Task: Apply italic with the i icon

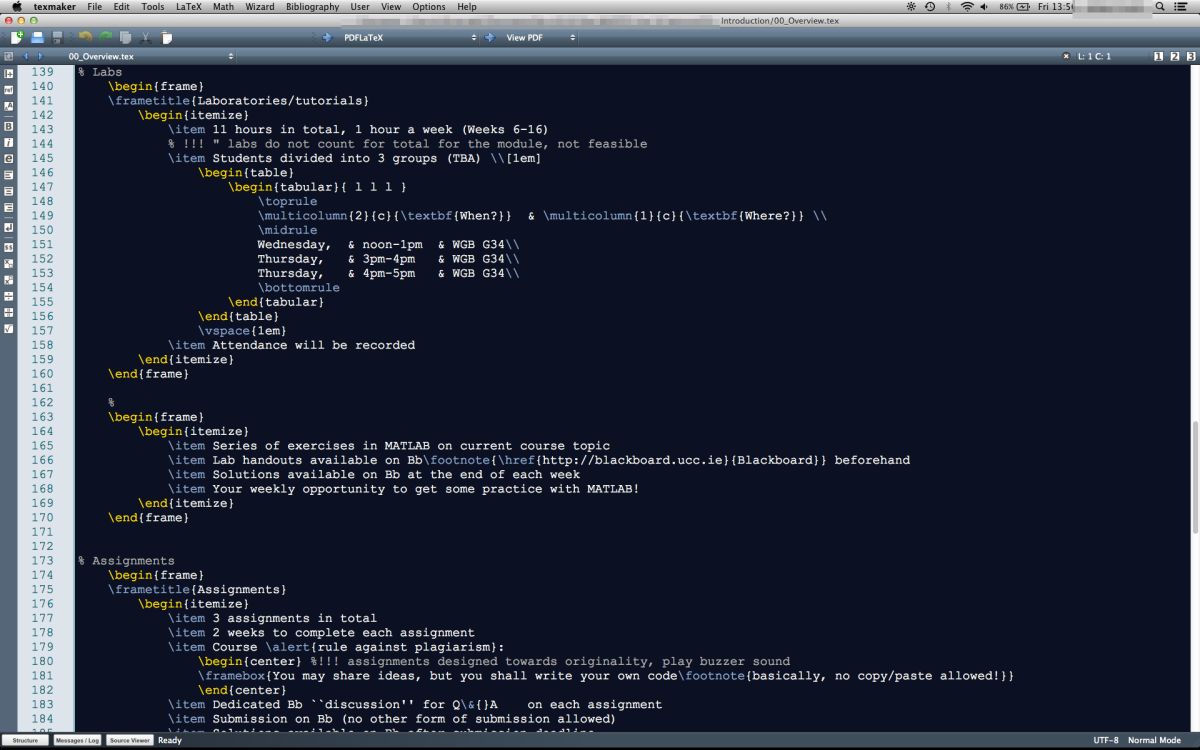Action: click(8, 142)
